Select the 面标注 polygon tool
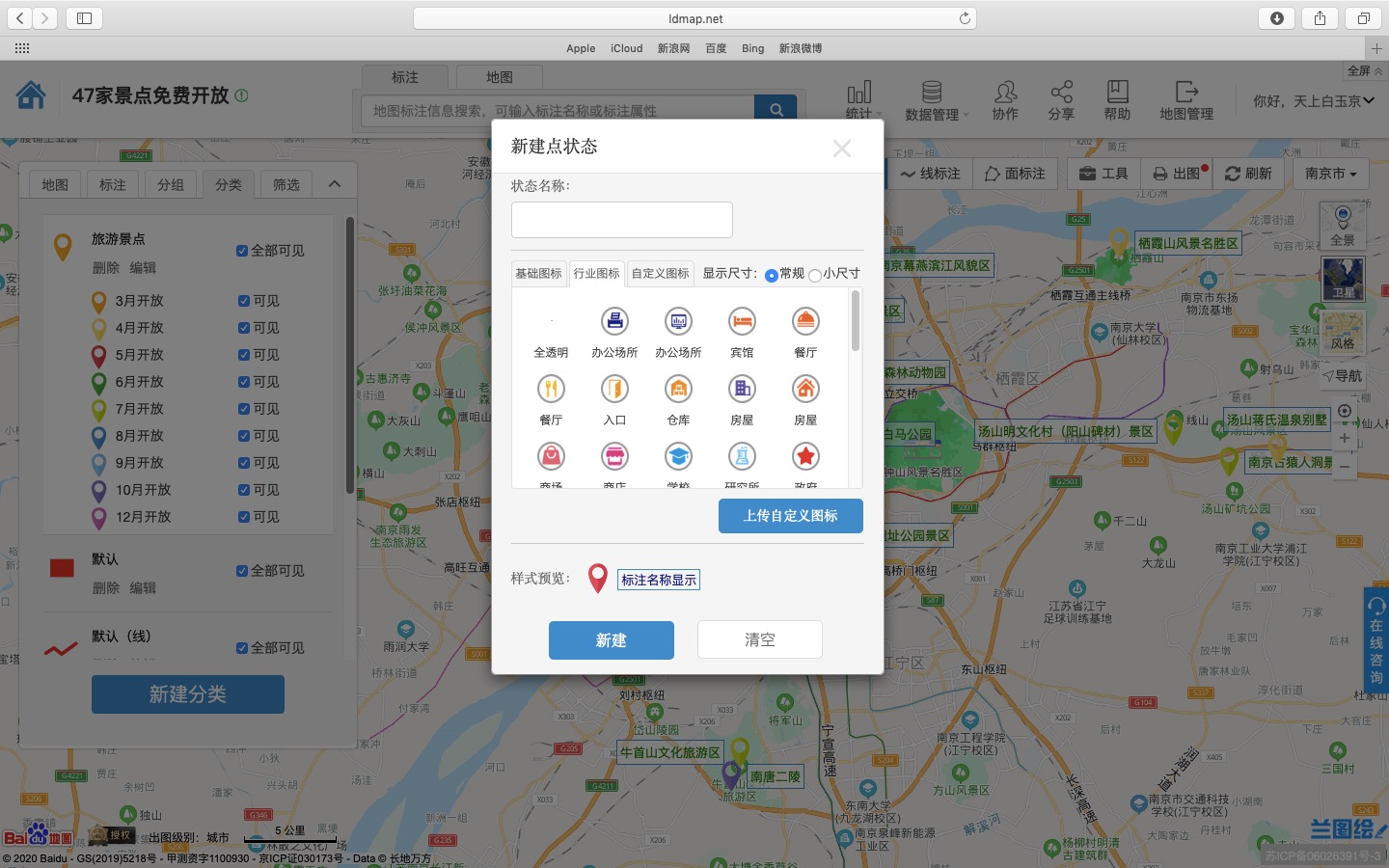This screenshot has width=1389, height=868. click(1016, 174)
